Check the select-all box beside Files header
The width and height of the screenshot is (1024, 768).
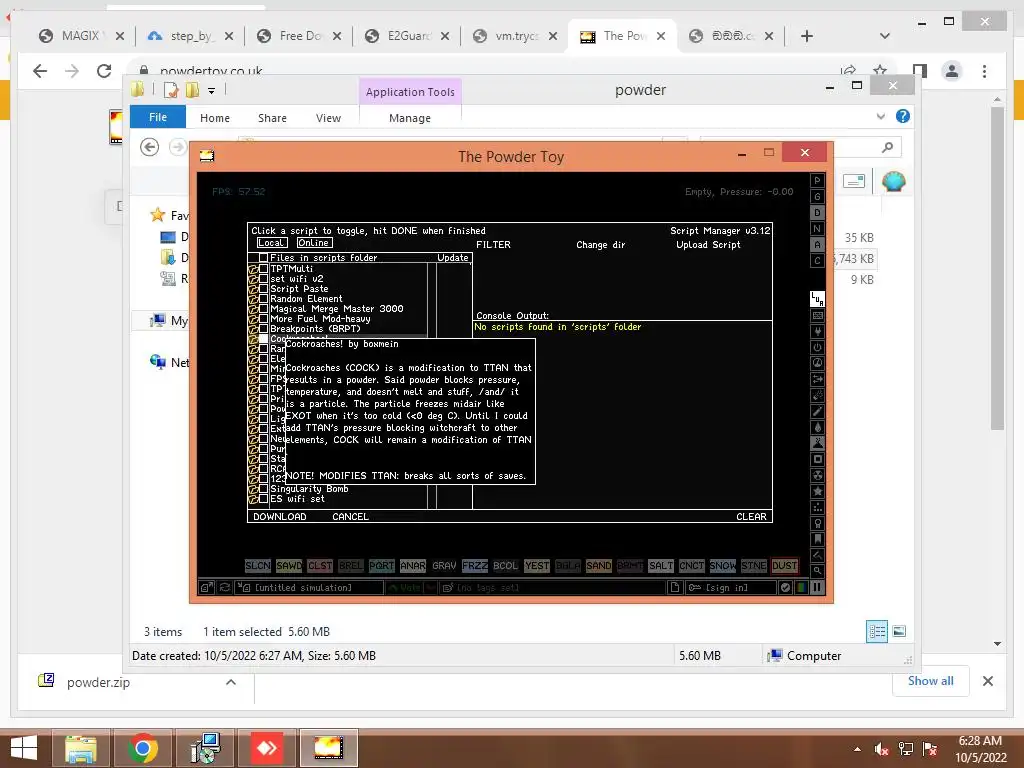coord(263,258)
